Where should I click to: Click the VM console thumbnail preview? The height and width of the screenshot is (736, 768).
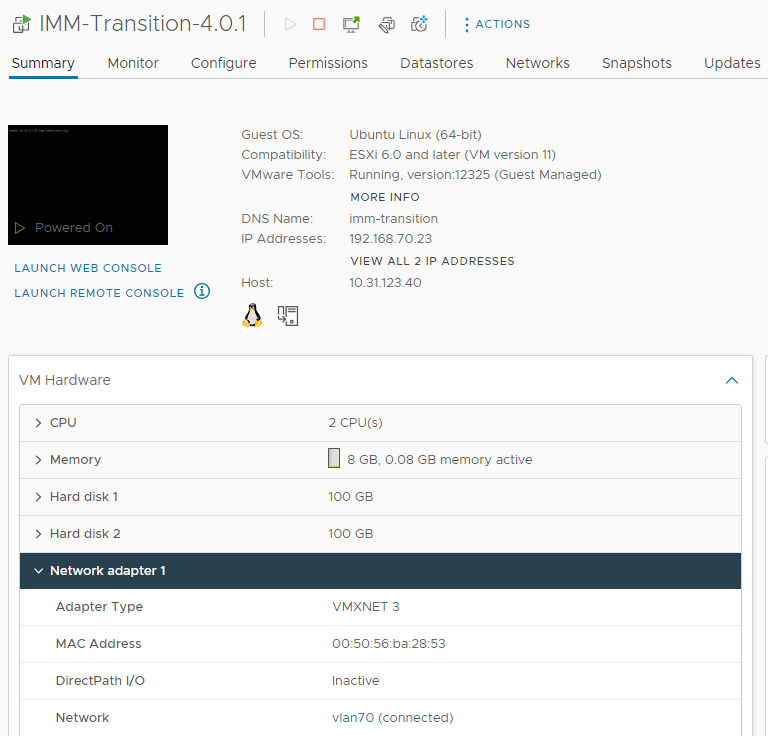(x=88, y=185)
